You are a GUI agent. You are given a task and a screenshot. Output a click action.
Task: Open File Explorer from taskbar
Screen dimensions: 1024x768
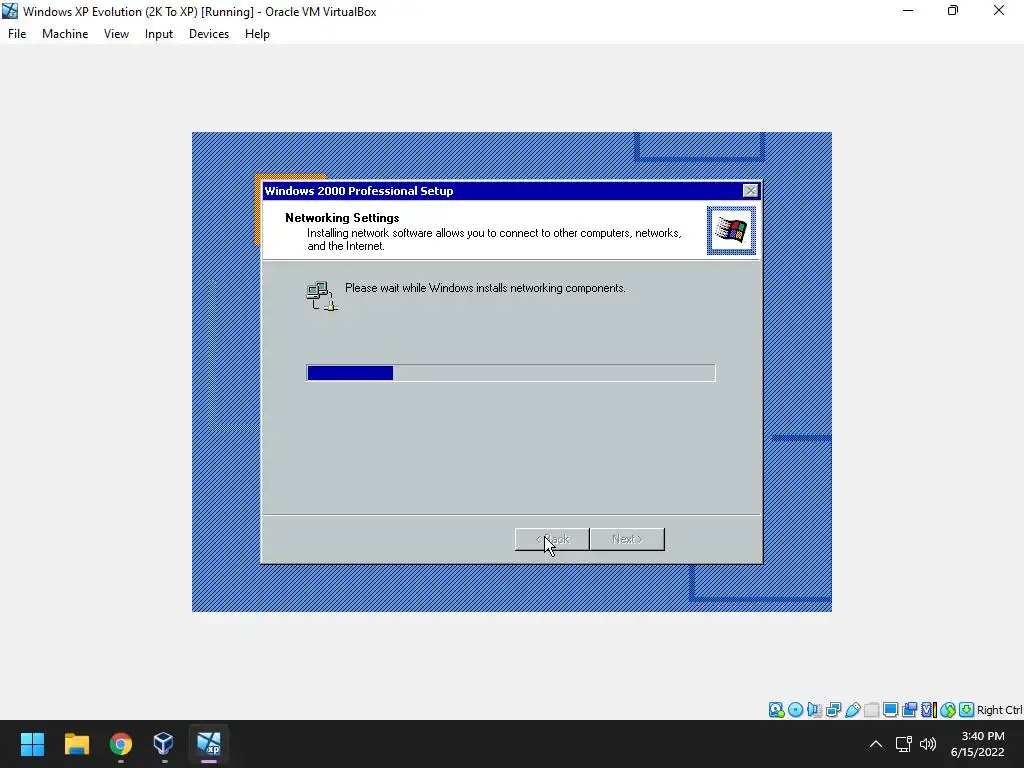(x=76, y=744)
